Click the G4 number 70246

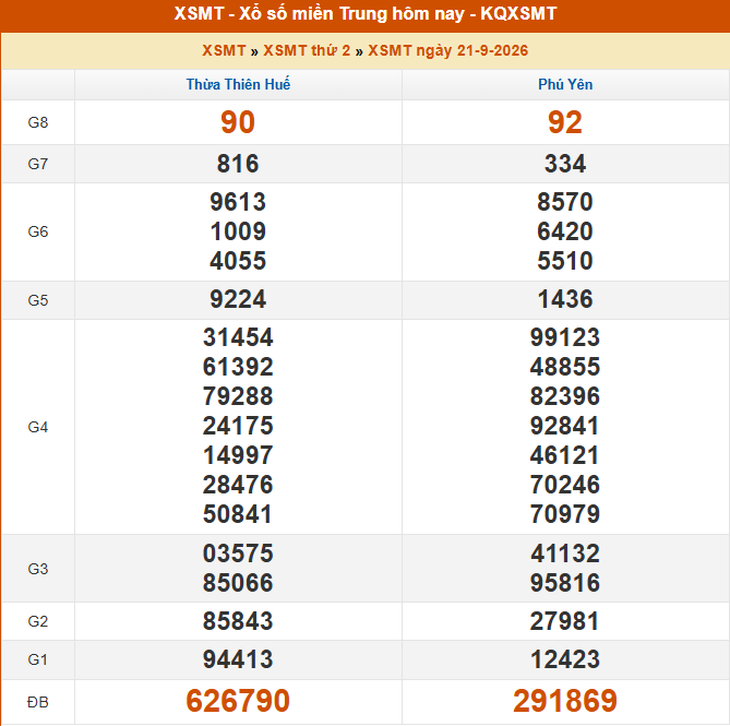[565, 485]
